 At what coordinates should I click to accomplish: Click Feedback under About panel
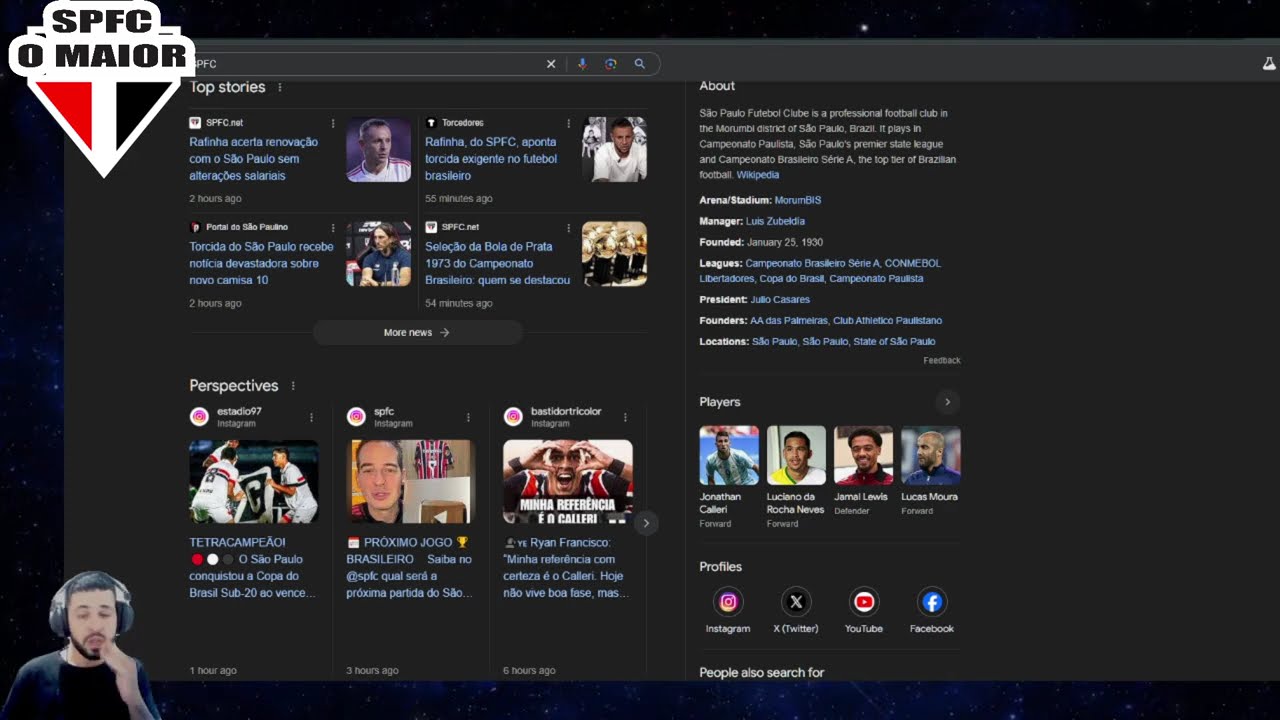[x=942, y=361]
